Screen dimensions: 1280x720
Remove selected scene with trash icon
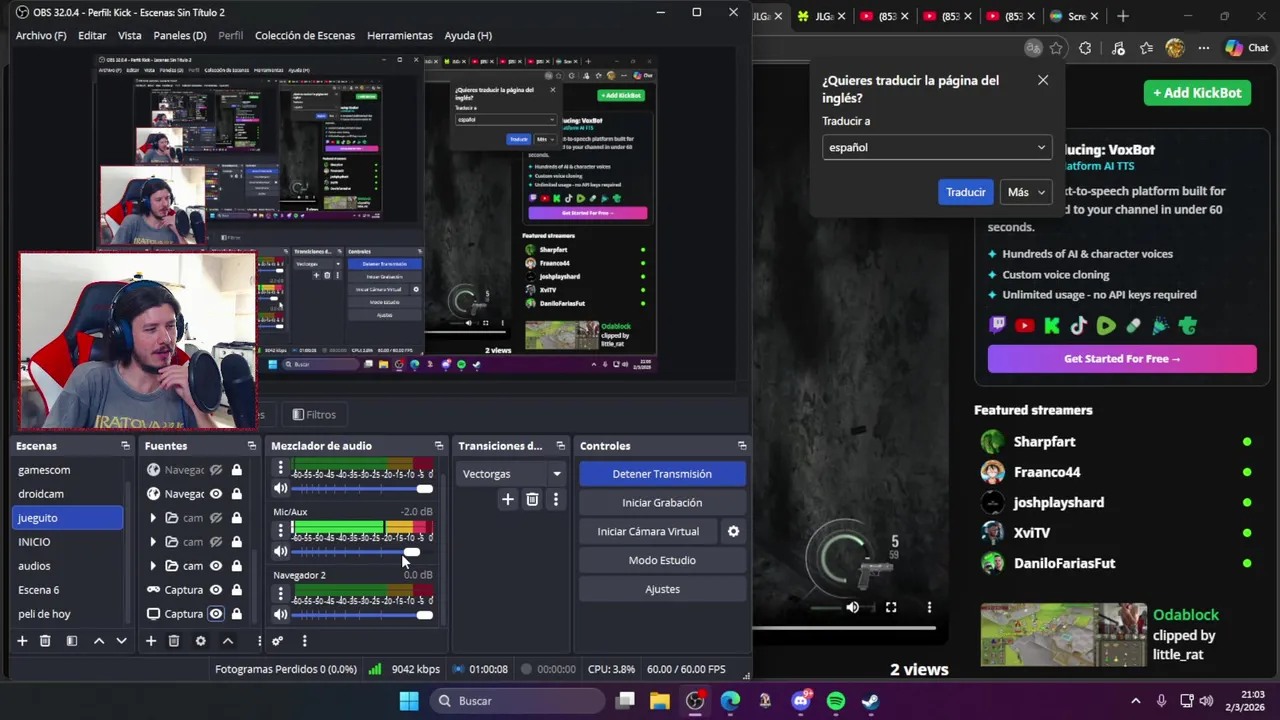point(45,641)
